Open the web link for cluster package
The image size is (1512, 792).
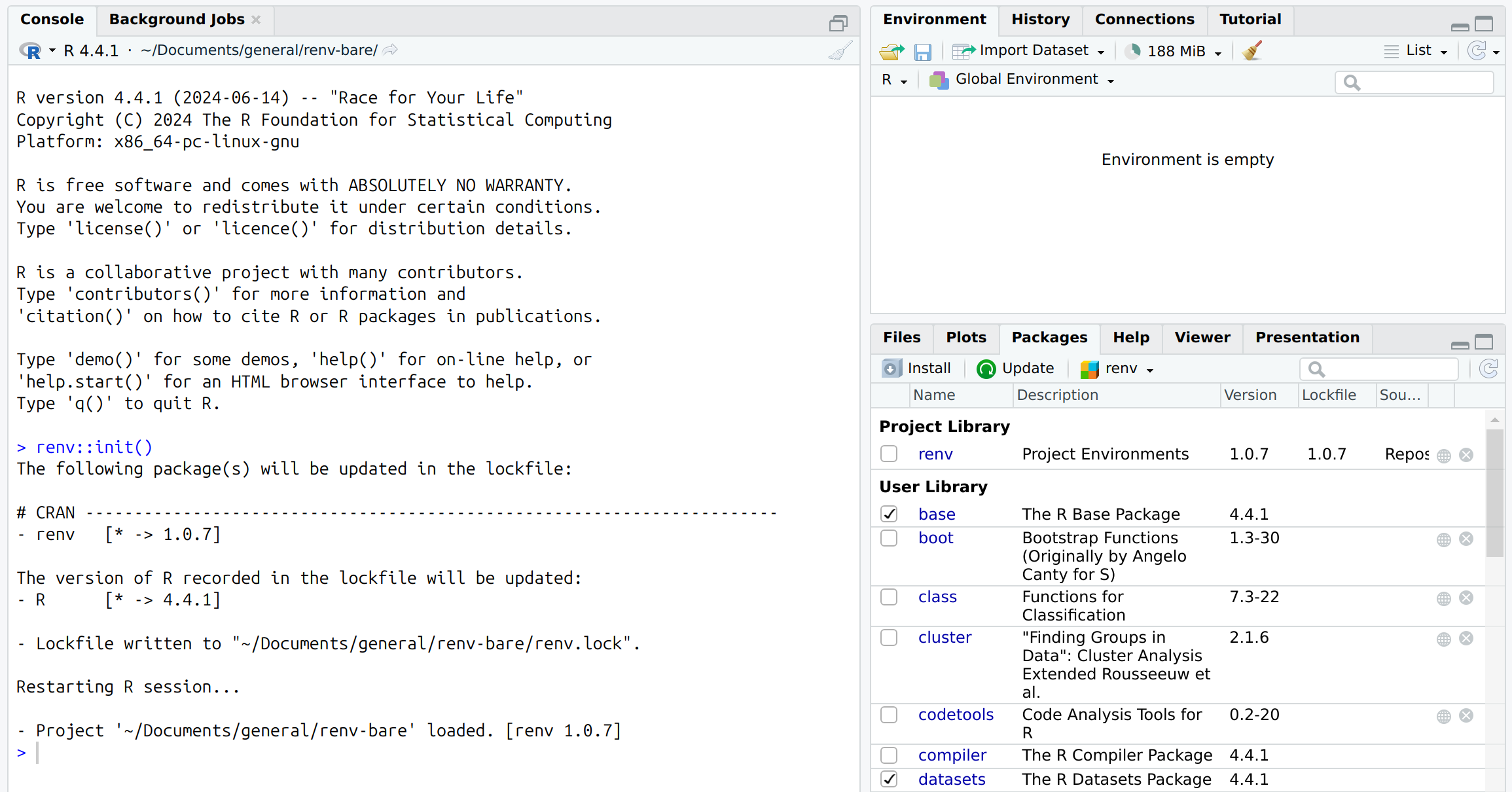tap(1443, 639)
